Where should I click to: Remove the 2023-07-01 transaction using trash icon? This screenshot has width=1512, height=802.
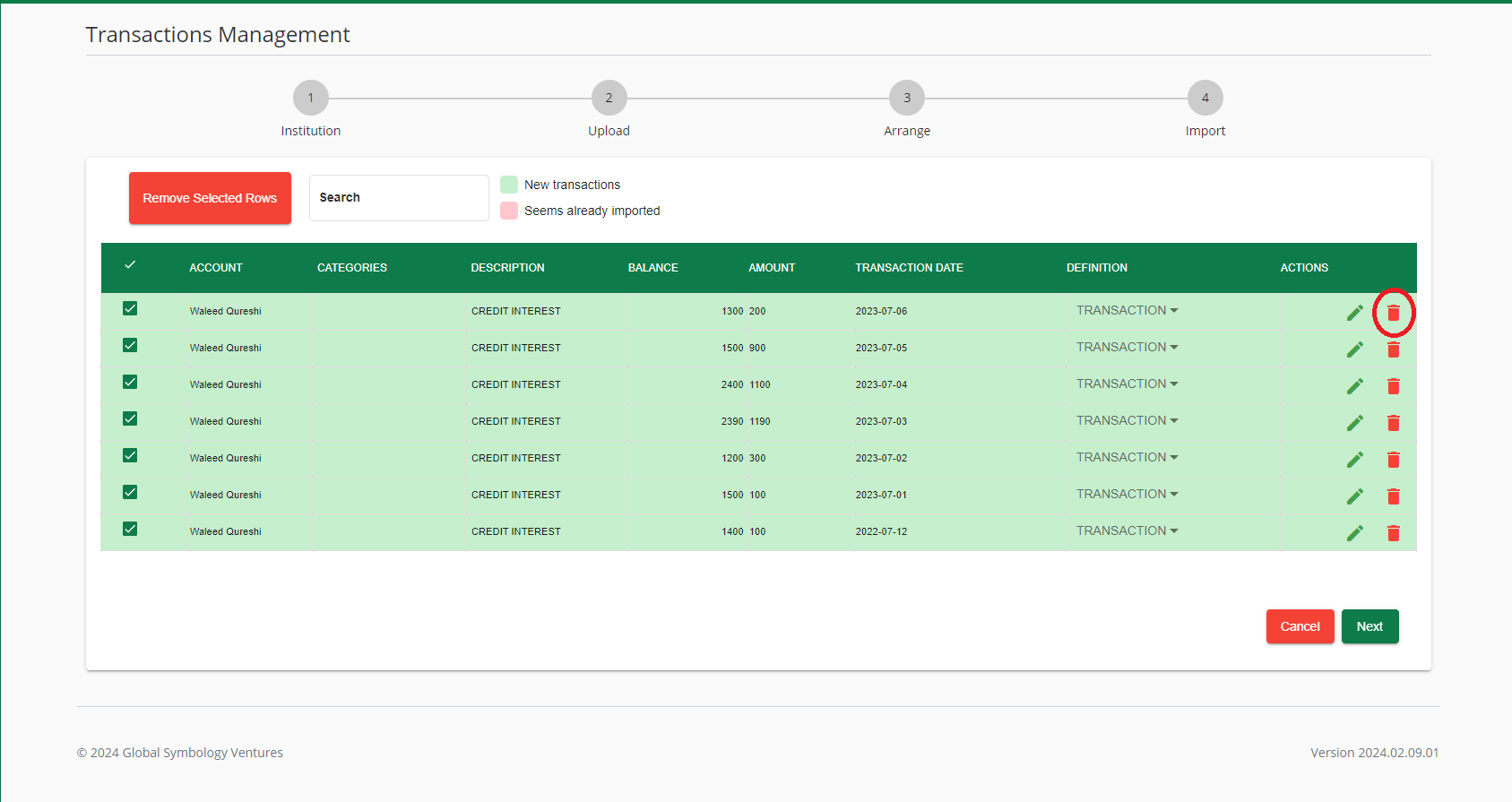click(x=1393, y=496)
